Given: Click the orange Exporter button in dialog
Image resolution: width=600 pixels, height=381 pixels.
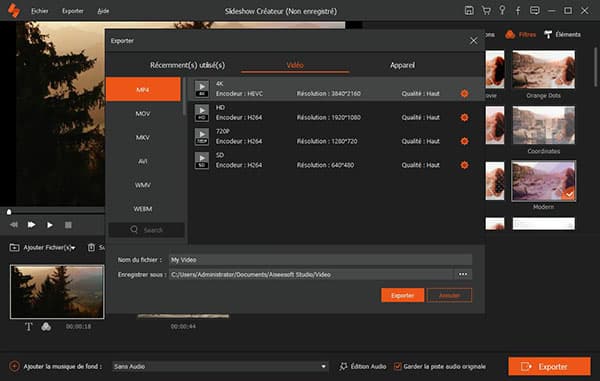Looking at the screenshot, I should point(403,295).
